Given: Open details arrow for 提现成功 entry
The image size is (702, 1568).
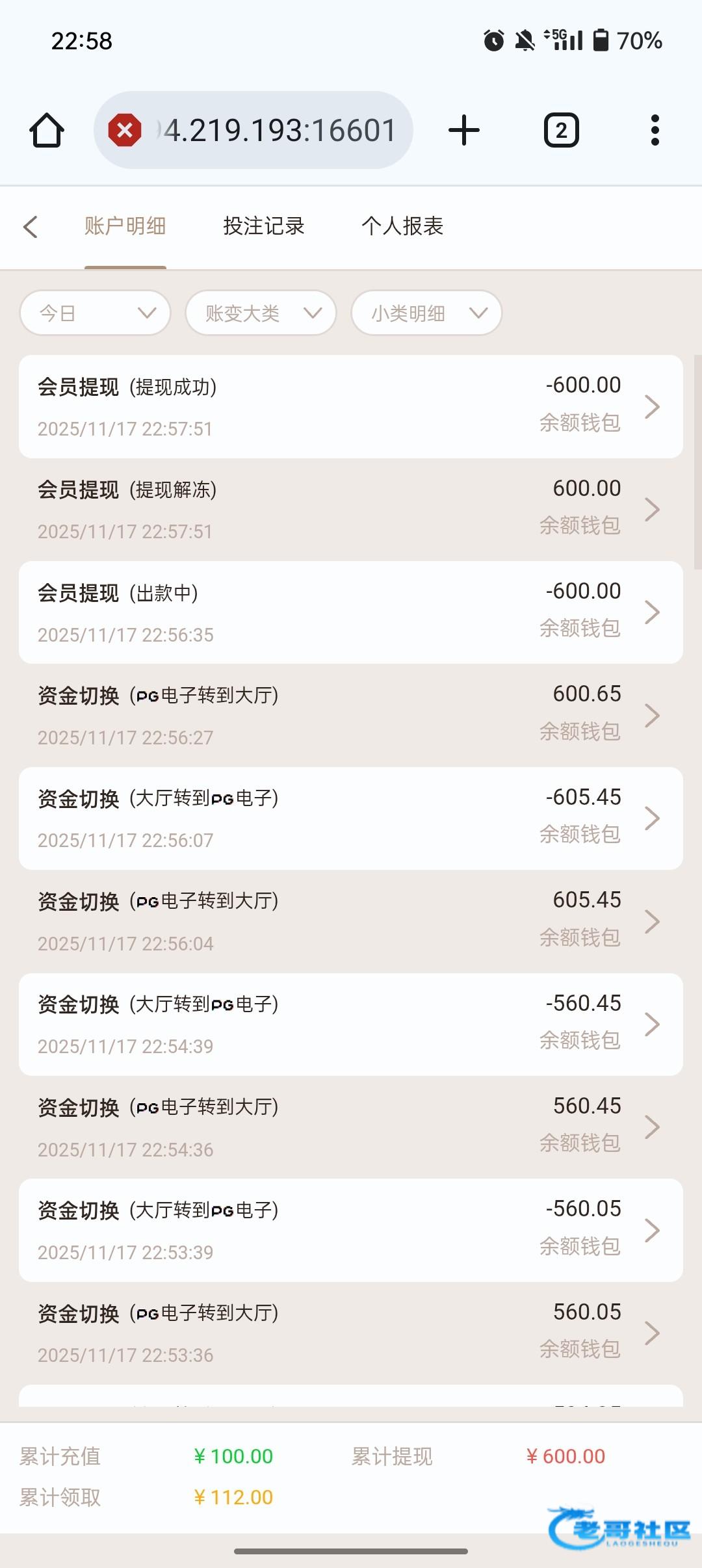Looking at the screenshot, I should [x=652, y=407].
